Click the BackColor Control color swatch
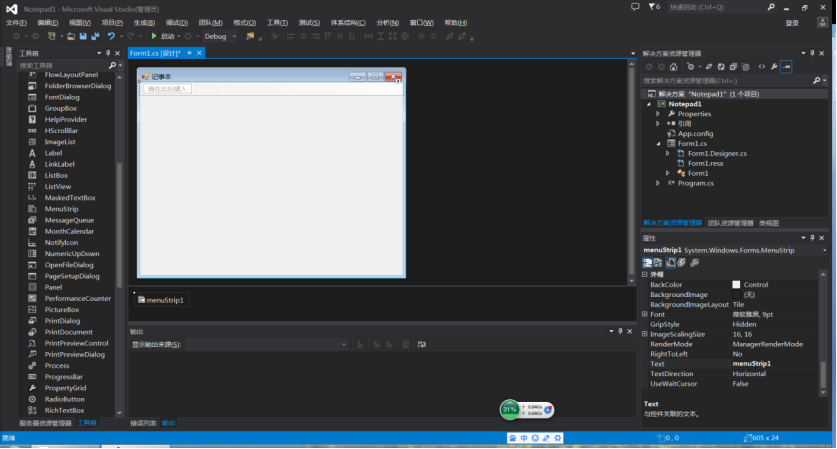Image resolution: width=837 pixels, height=449 pixels. tap(736, 285)
